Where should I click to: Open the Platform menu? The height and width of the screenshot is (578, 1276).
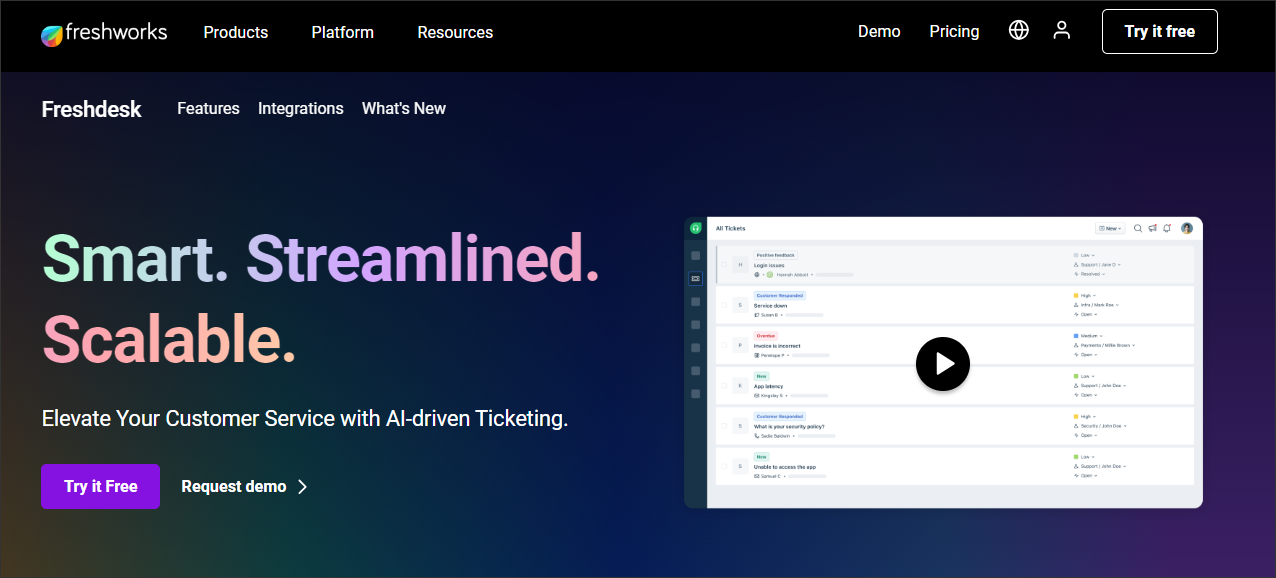(343, 32)
